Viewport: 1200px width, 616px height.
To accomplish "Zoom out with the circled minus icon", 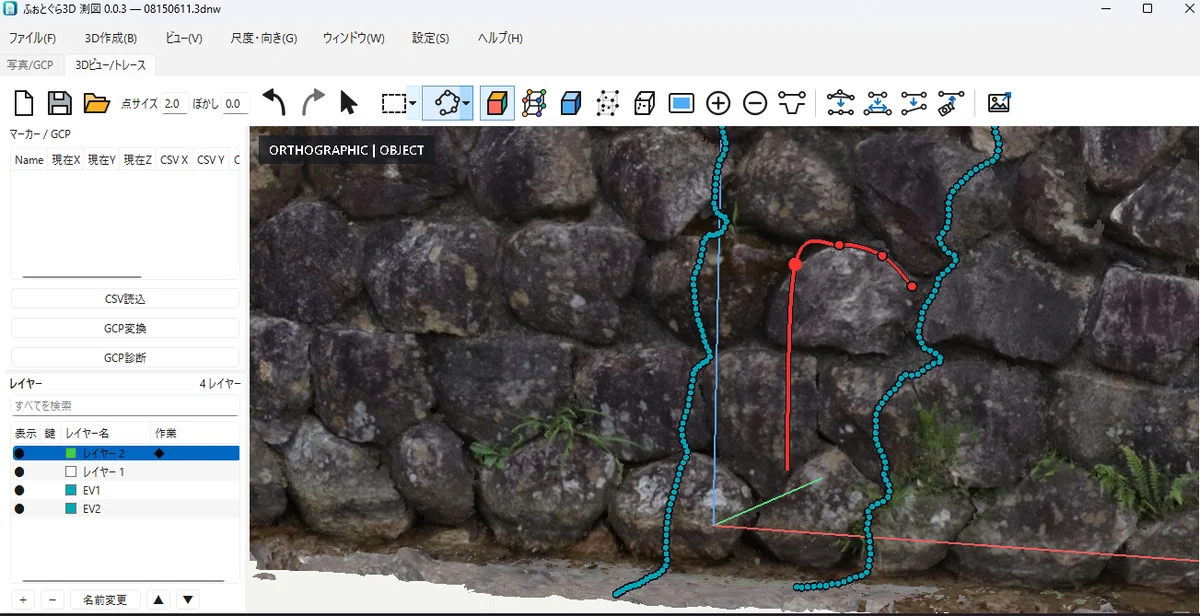I will [x=755, y=102].
